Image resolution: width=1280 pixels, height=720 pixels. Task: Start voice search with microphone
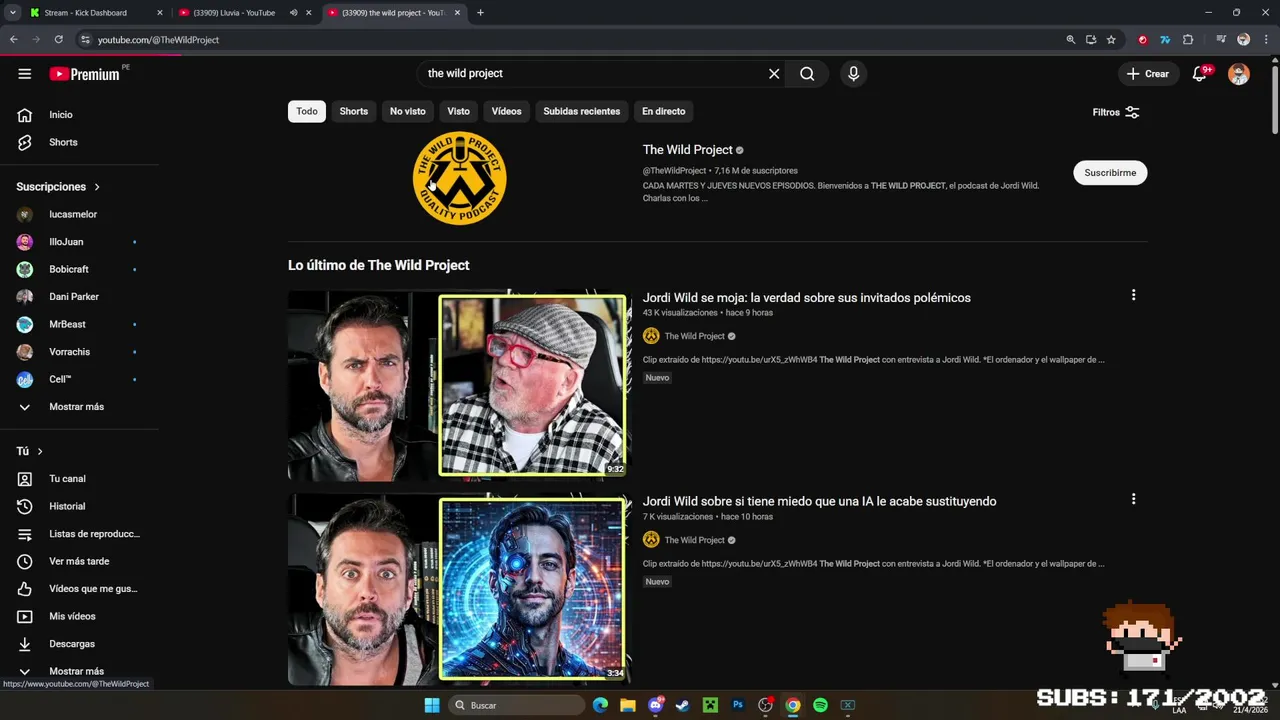[853, 73]
